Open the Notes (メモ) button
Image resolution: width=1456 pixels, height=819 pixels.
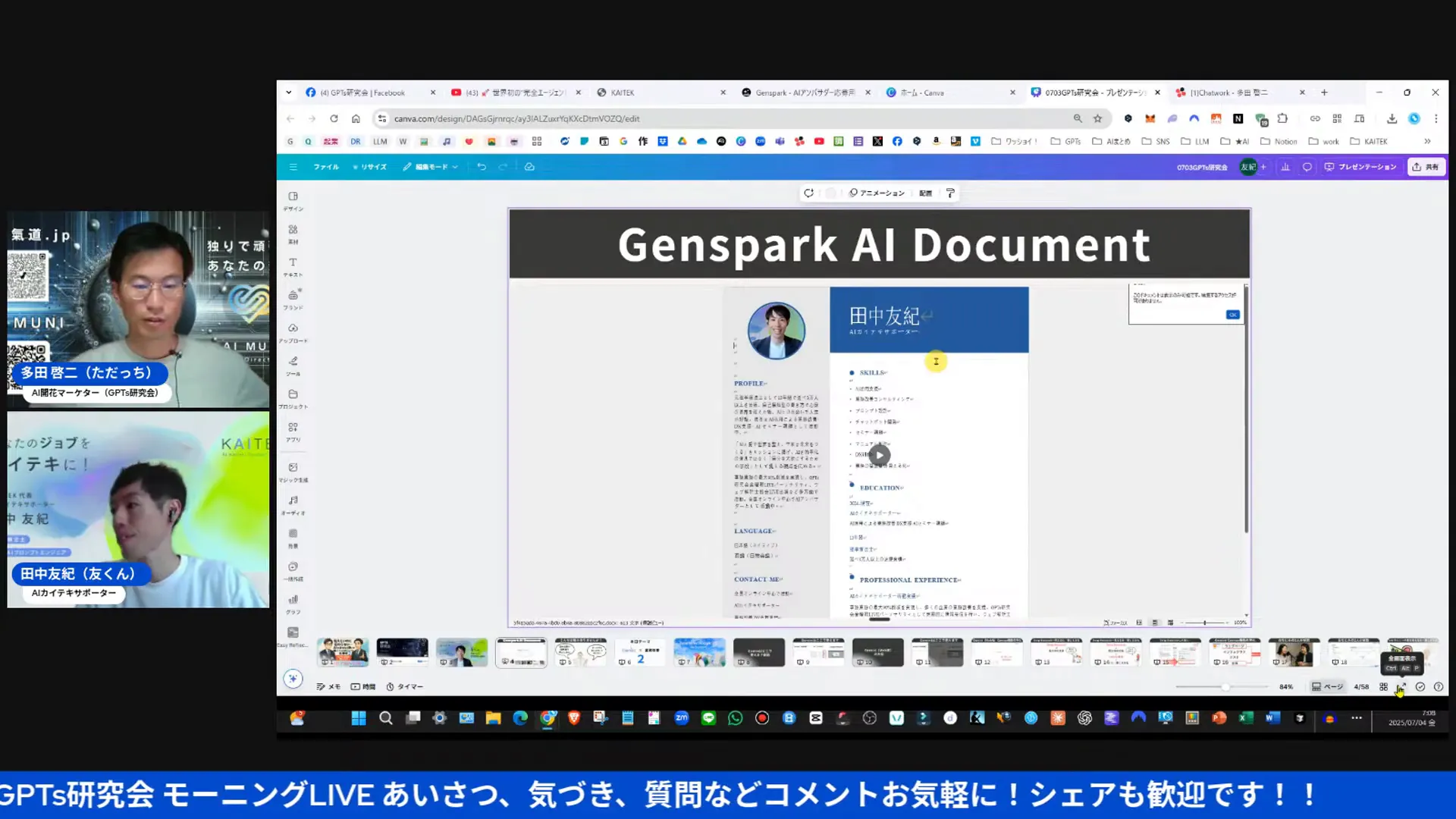point(328,687)
